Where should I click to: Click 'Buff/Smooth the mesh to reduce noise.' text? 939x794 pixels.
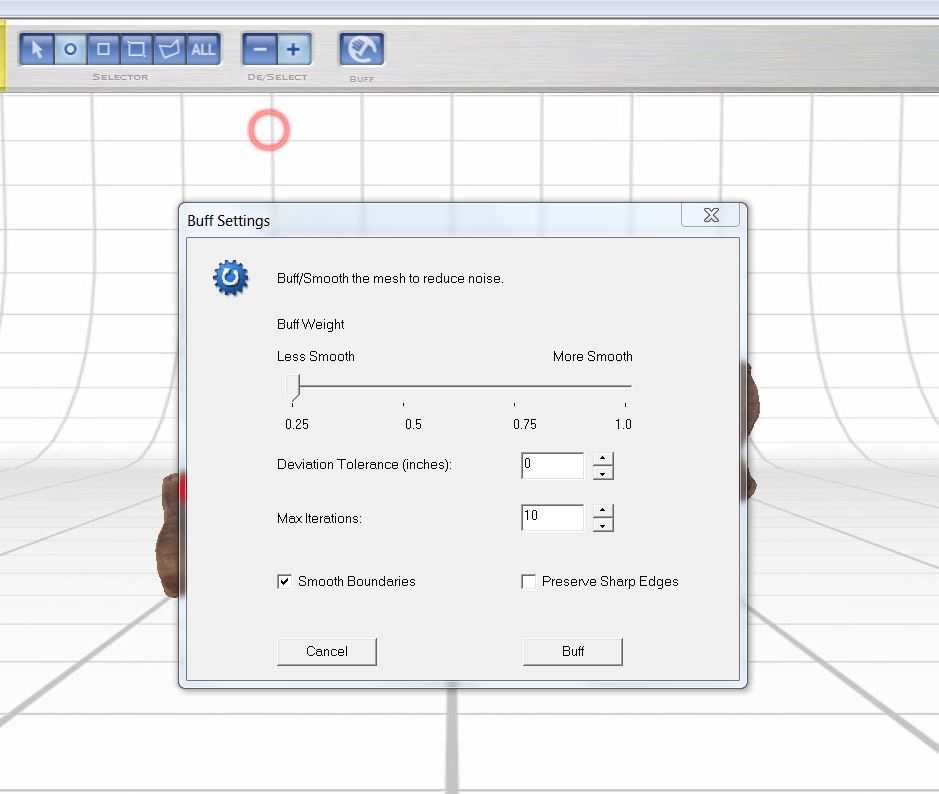pyautogui.click(x=390, y=278)
